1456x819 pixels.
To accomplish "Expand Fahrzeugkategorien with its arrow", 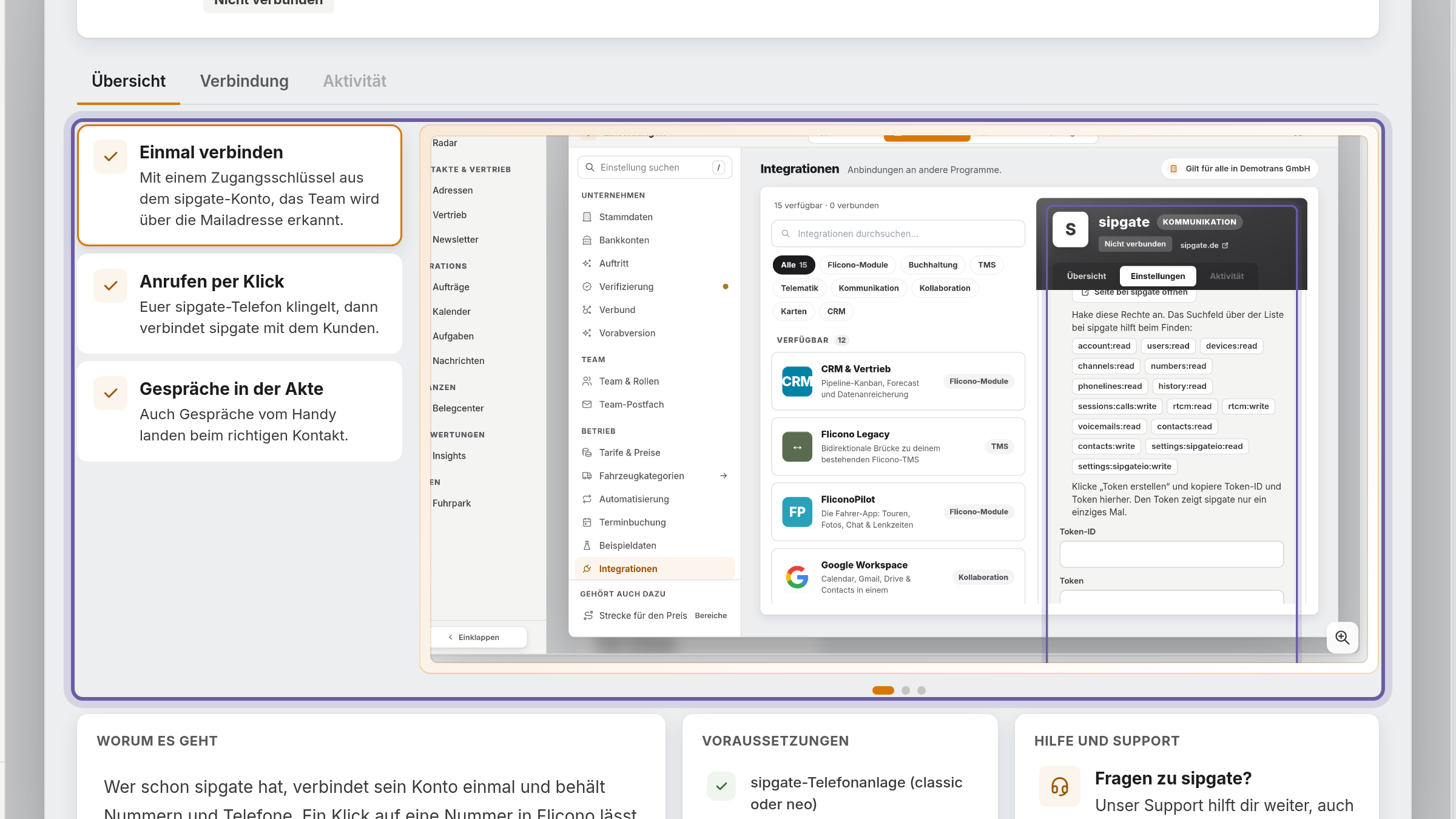I will (723, 476).
